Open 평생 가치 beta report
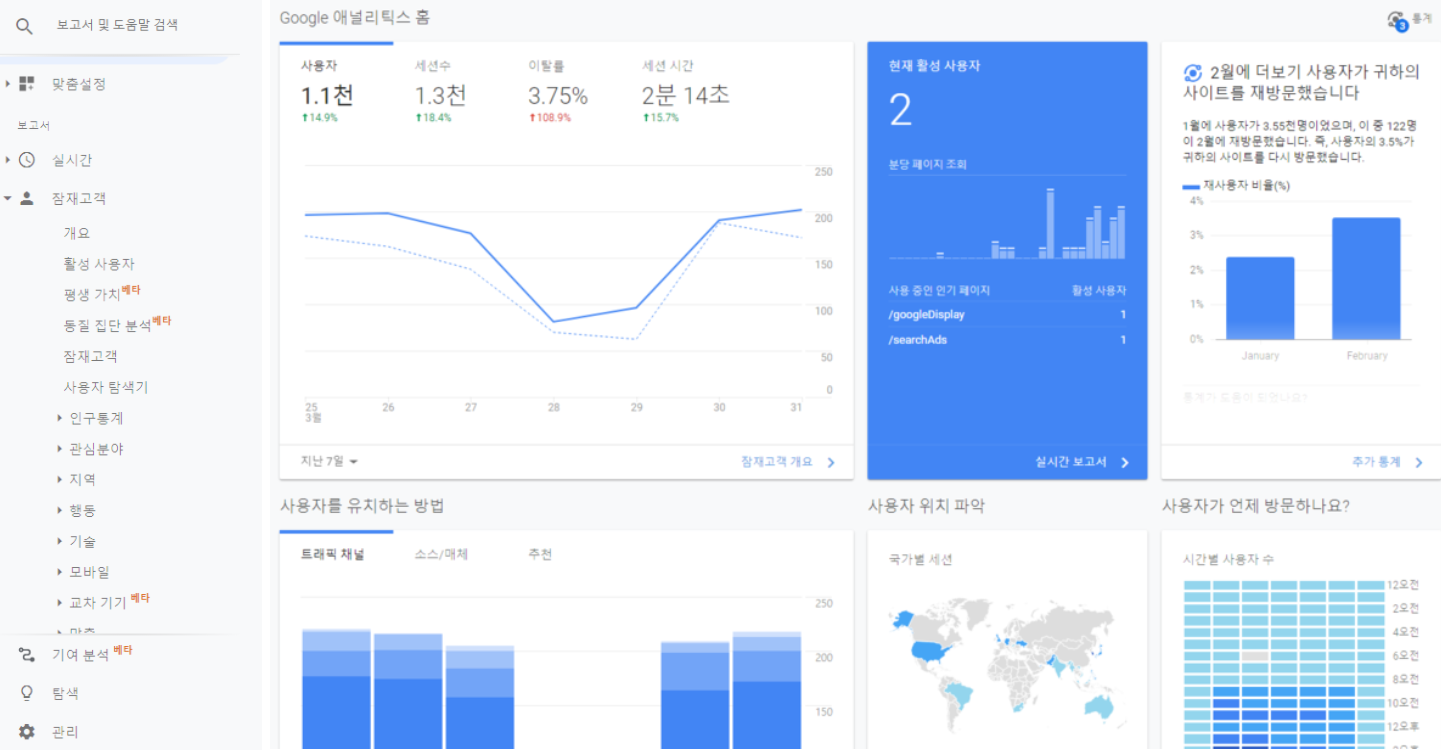Viewport: 1441px width, 752px height. 101,294
